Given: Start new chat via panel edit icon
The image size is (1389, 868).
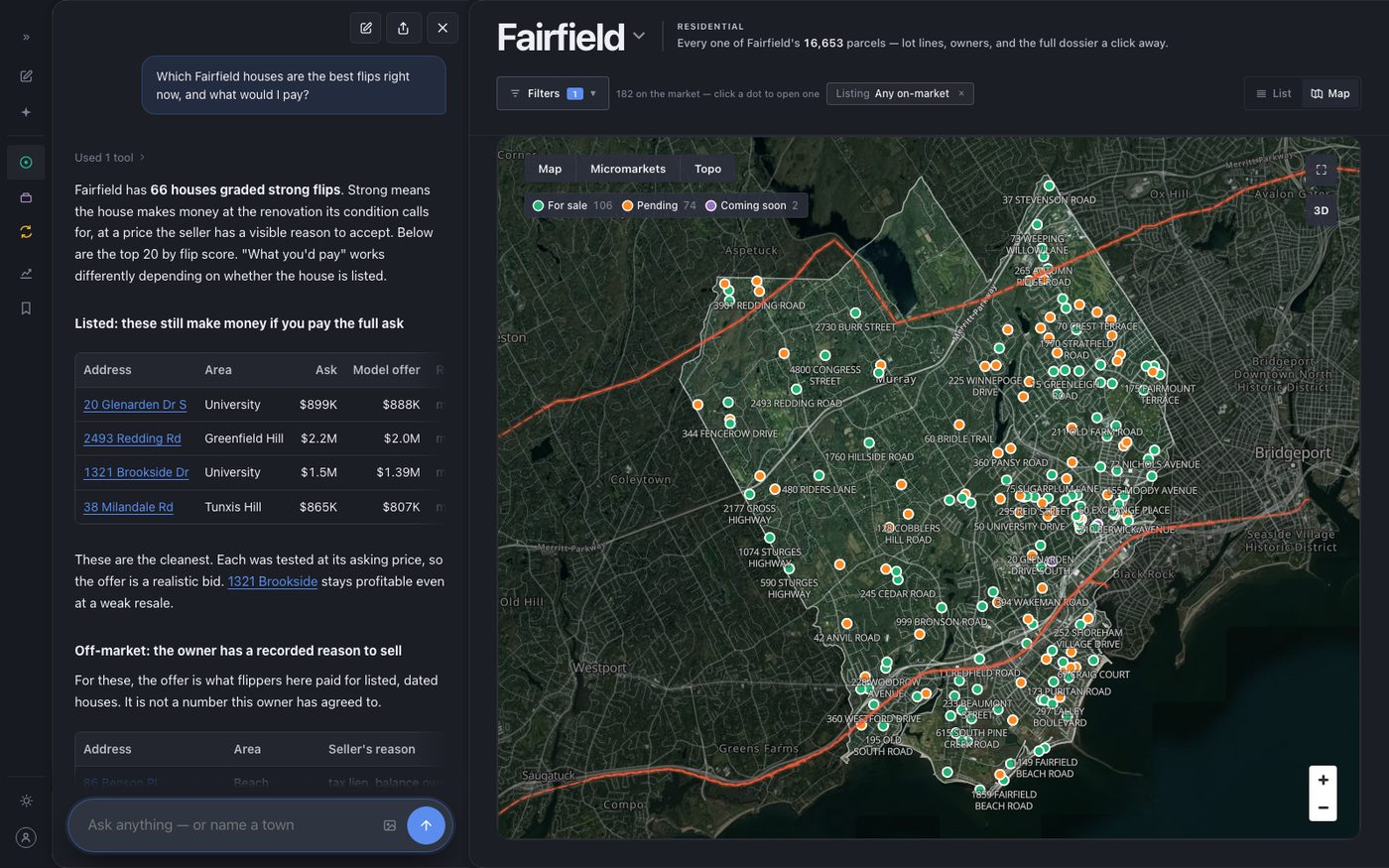Looking at the screenshot, I should [x=366, y=28].
